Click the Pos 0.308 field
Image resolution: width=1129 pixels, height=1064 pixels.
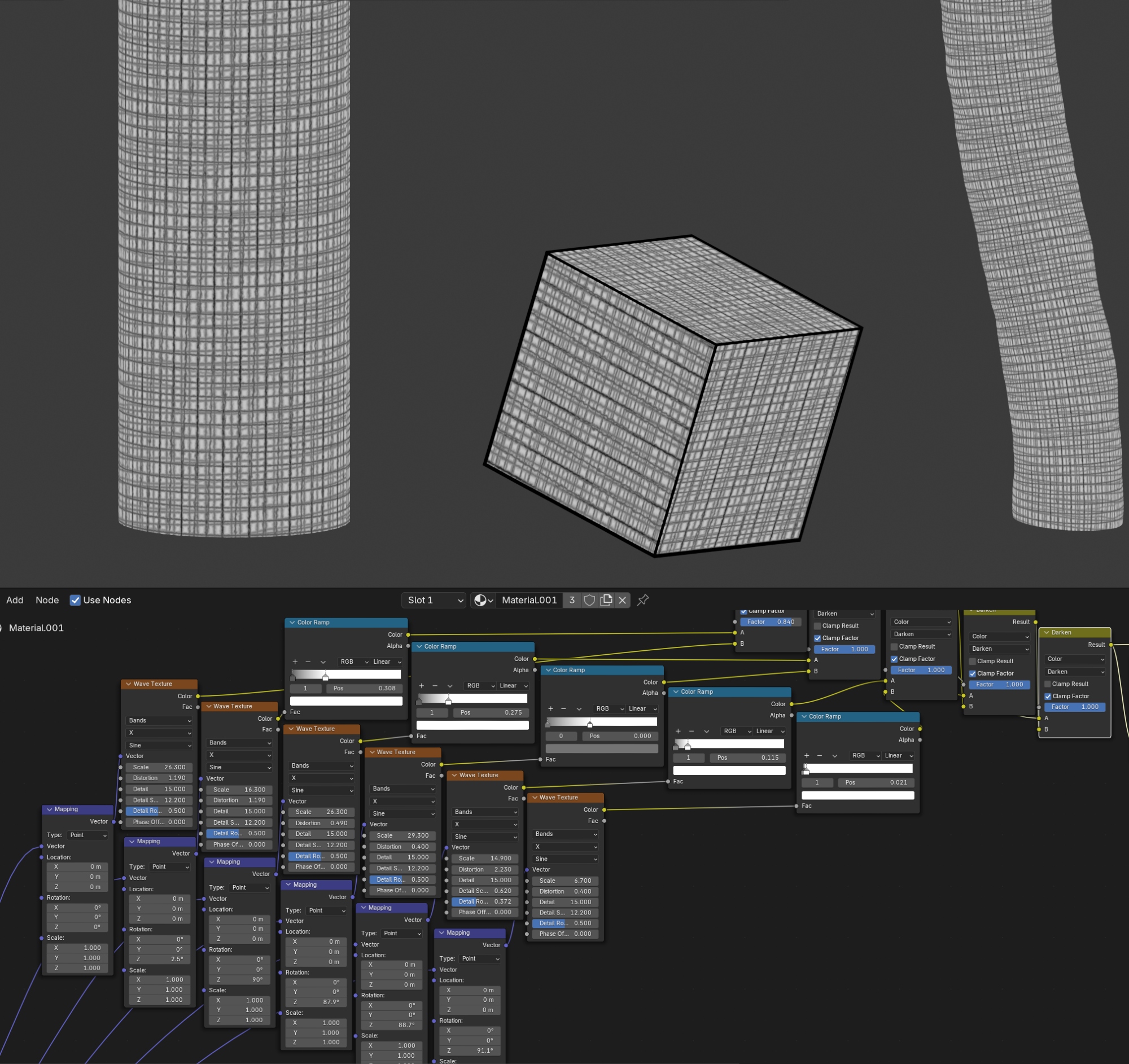point(364,688)
